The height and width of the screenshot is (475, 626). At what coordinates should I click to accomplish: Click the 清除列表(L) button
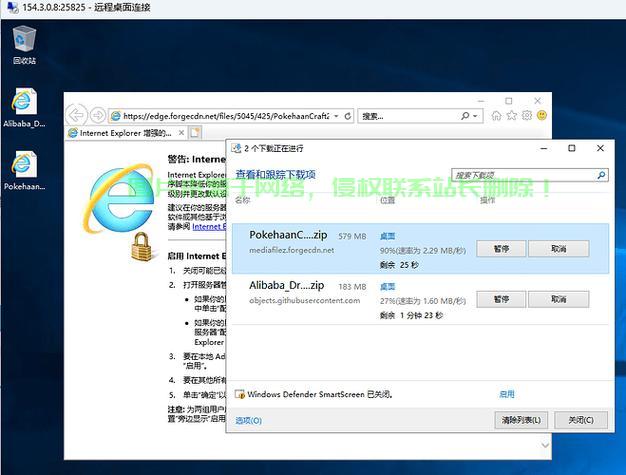[521, 420]
